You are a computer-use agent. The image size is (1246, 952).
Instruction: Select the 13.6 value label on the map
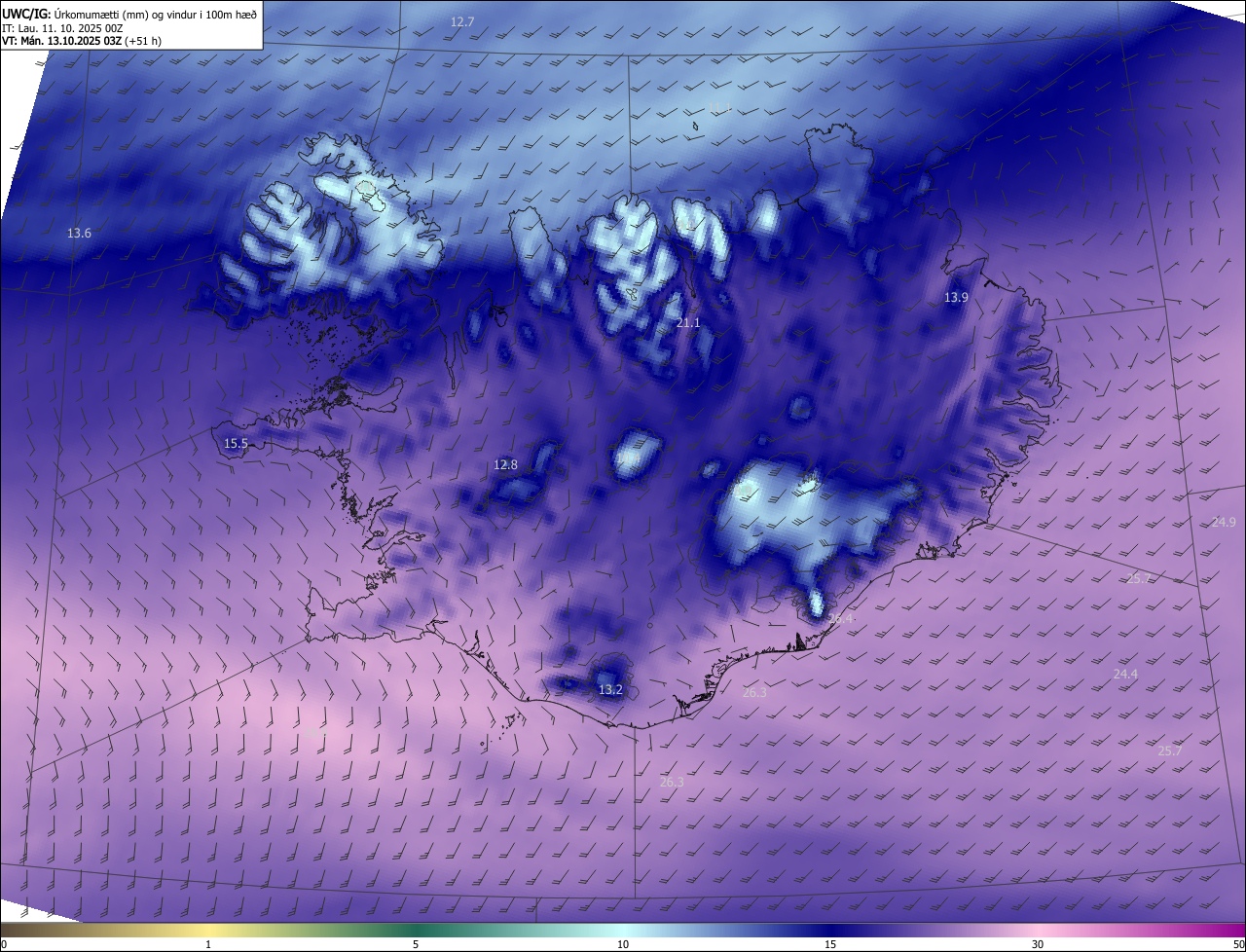click(x=79, y=233)
